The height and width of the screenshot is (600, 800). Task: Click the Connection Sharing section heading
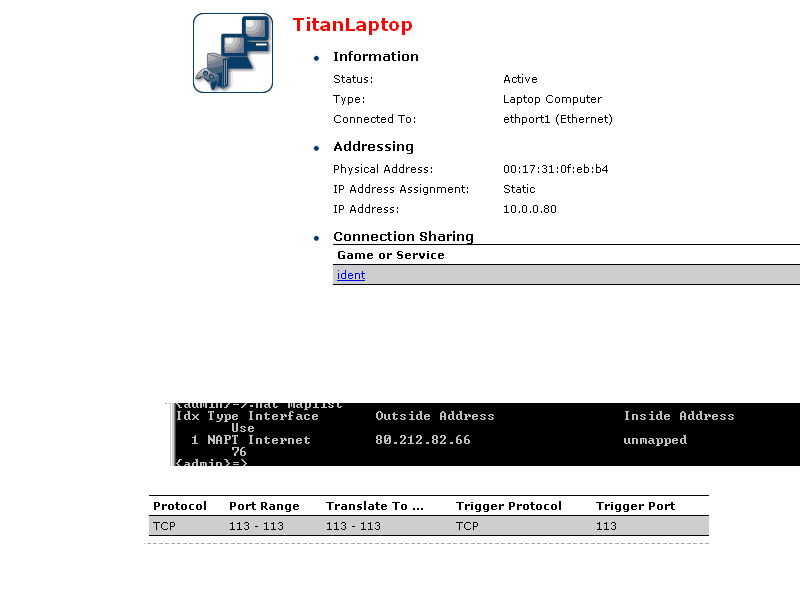tap(404, 237)
